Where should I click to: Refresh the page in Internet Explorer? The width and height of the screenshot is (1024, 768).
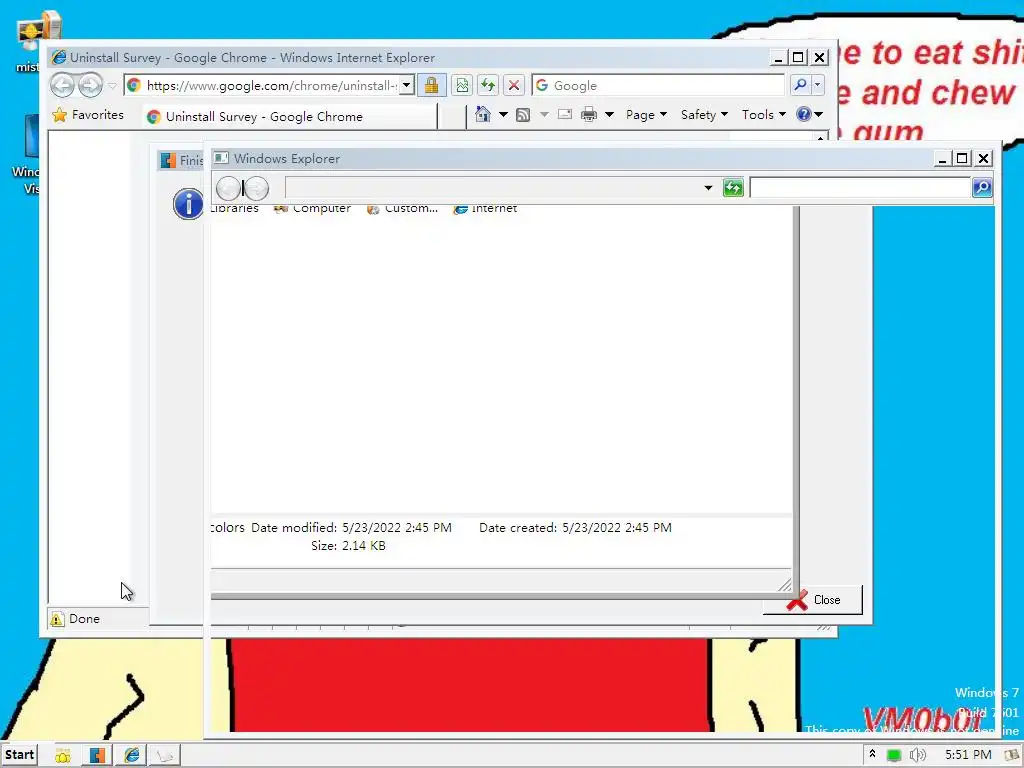(488, 85)
